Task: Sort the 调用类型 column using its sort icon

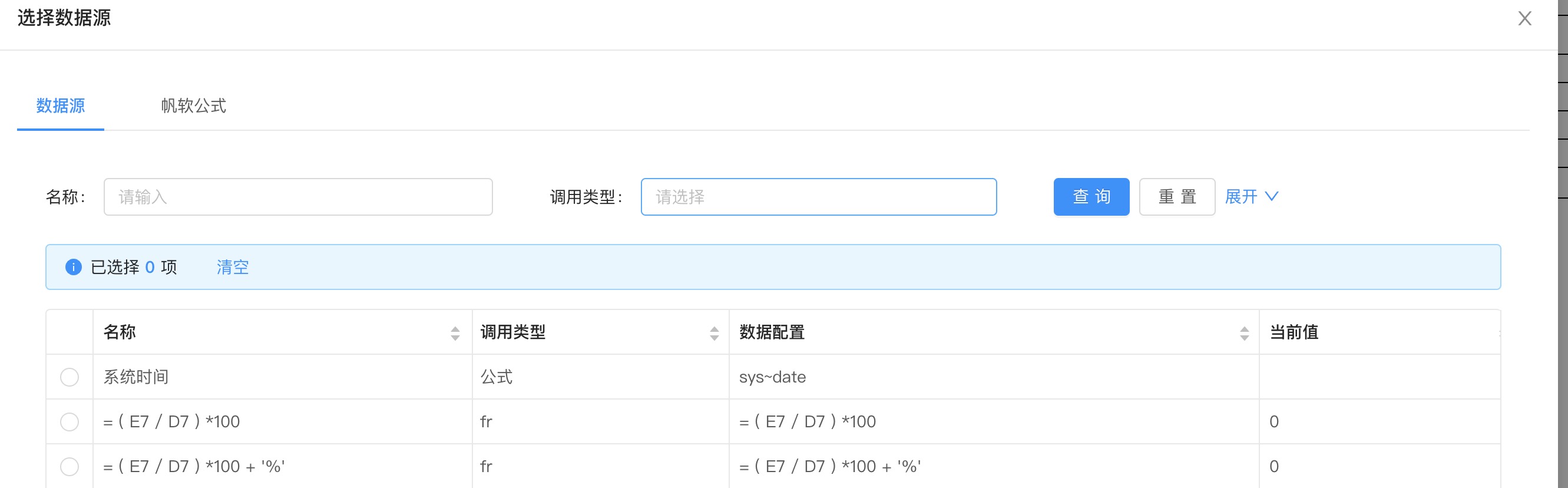Action: coord(714,332)
